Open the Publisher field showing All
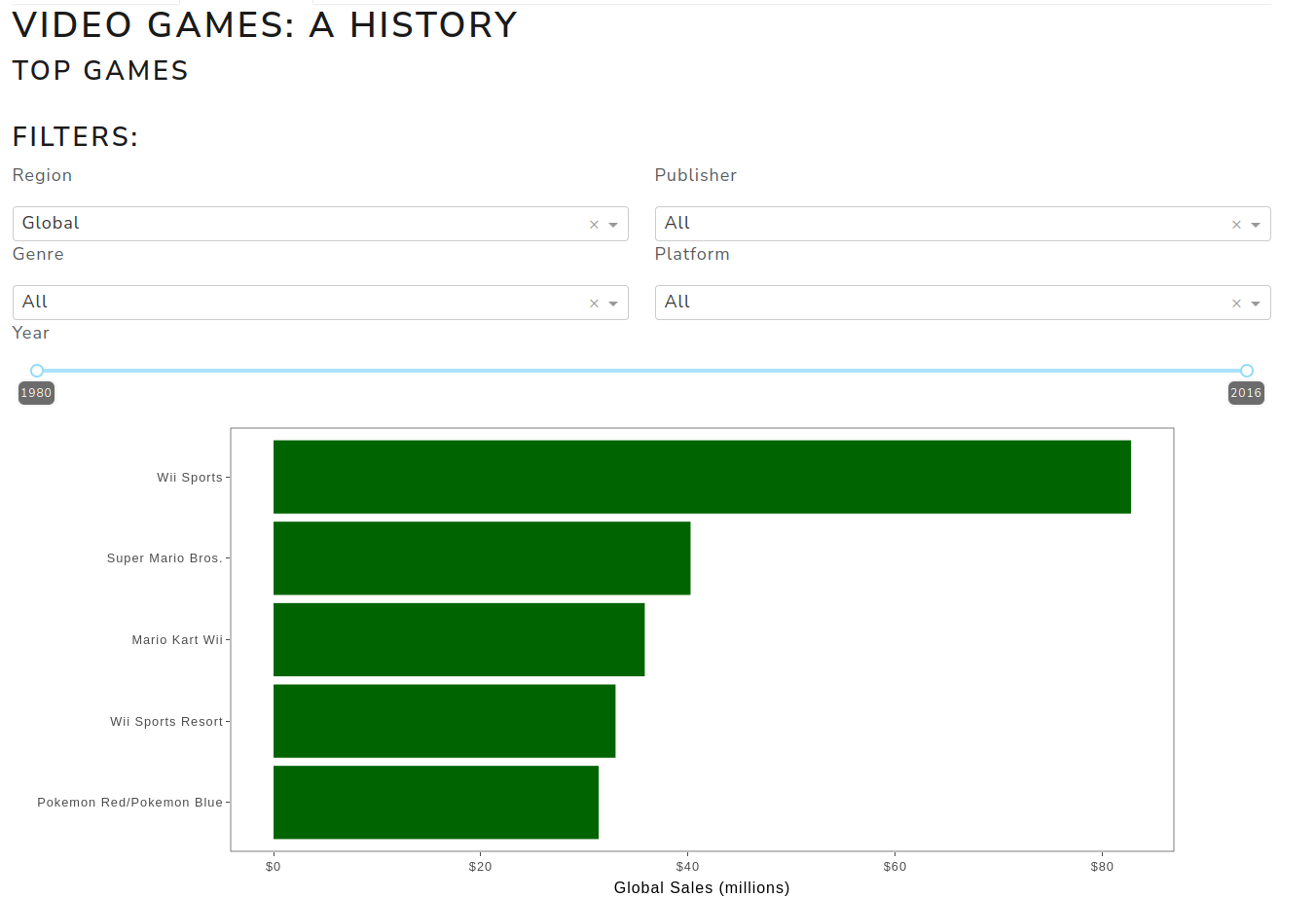1316x898 pixels. point(963,224)
